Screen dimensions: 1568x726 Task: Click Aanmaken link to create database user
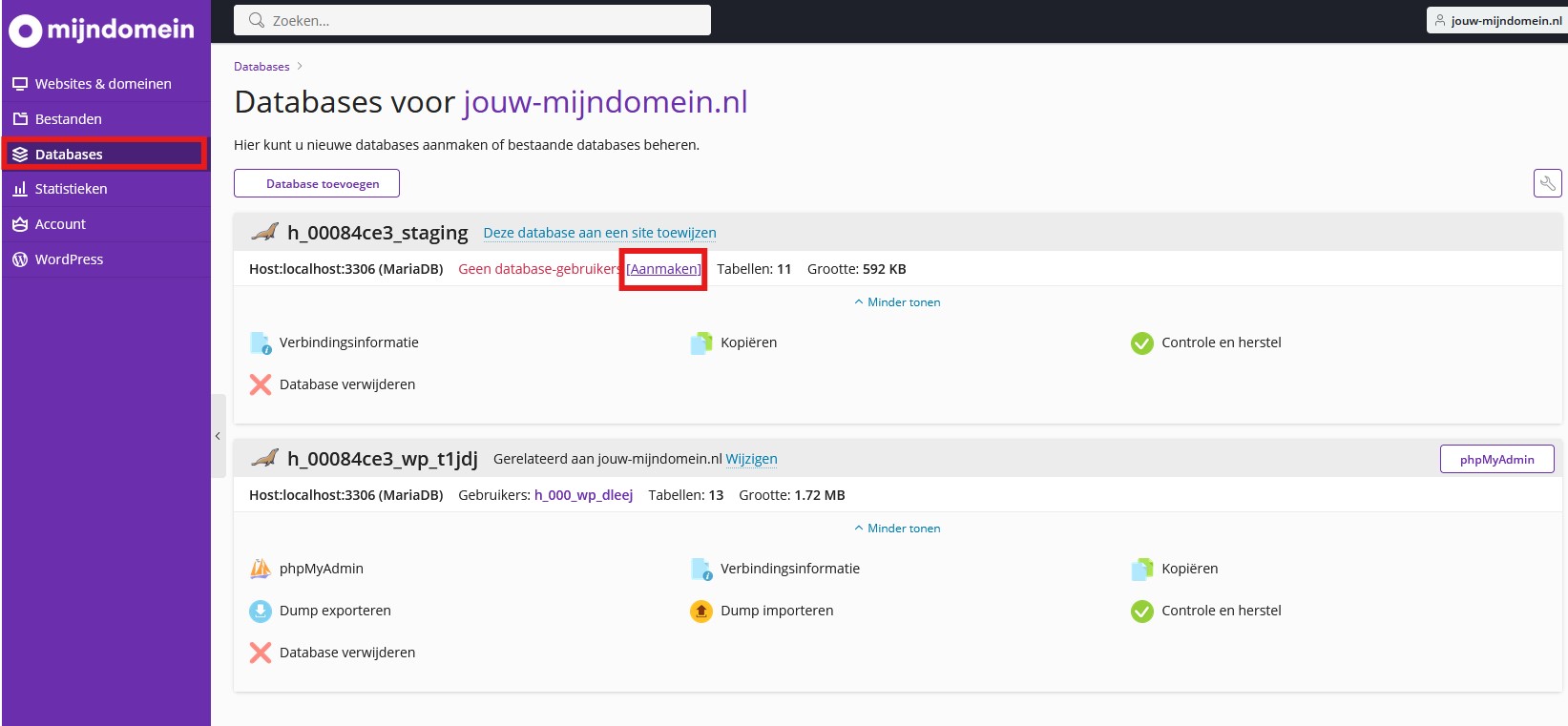coord(663,269)
